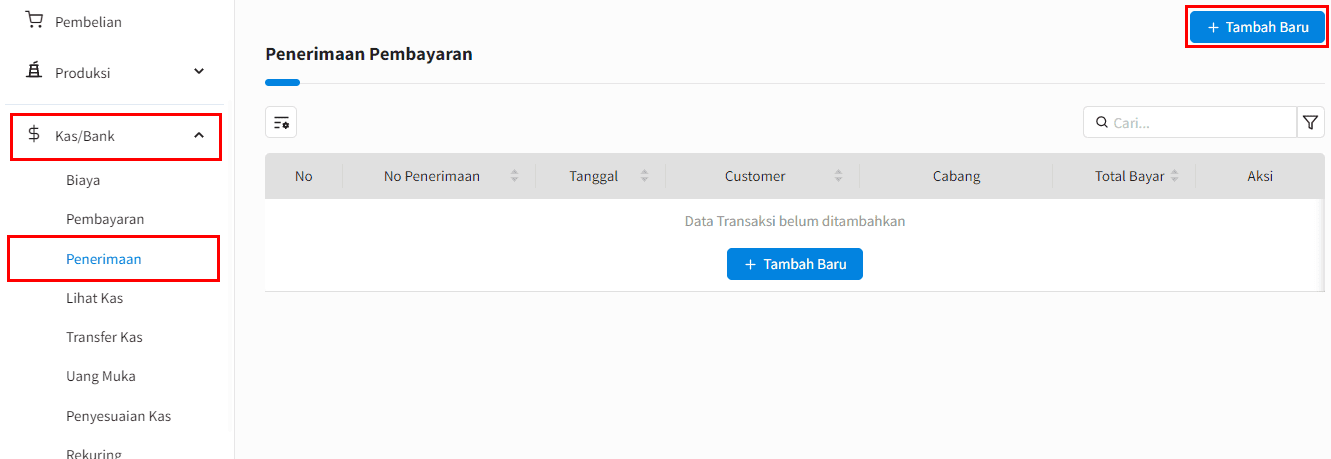Sort by the No Penerimaan column arrows
1331x459 pixels.
(514, 176)
